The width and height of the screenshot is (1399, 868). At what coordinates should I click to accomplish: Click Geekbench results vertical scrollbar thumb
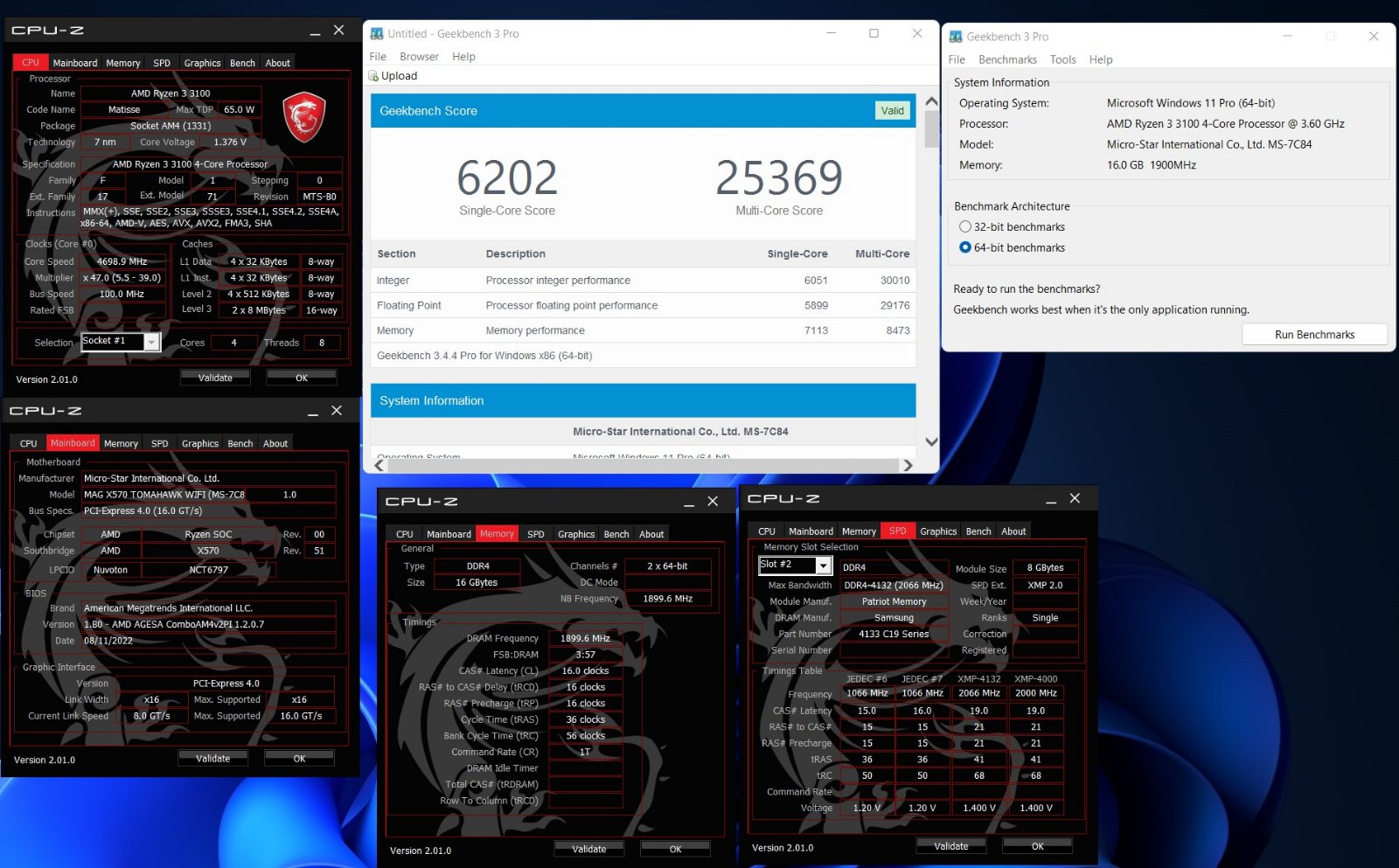[931, 128]
